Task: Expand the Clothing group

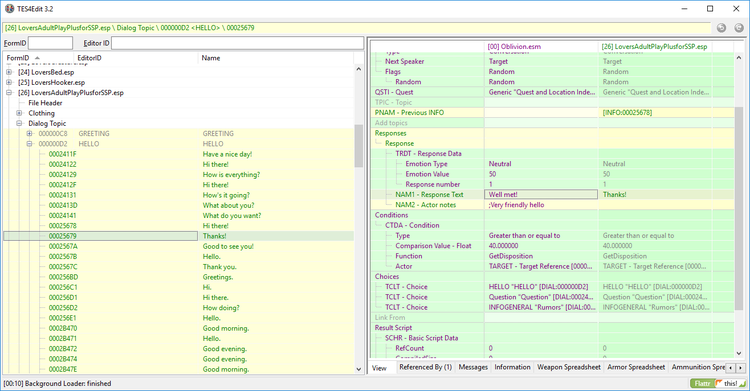Action: pyautogui.click(x=19, y=113)
